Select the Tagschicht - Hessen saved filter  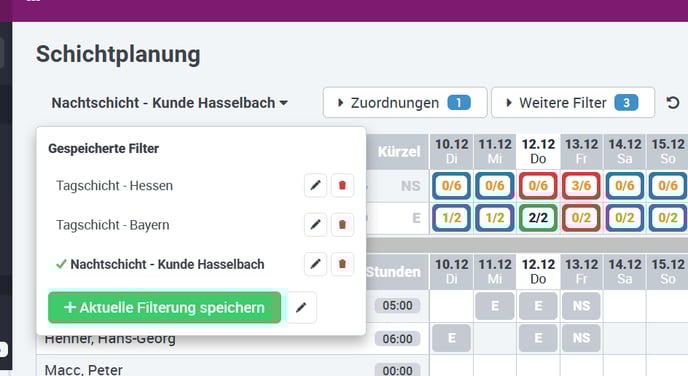(115, 186)
